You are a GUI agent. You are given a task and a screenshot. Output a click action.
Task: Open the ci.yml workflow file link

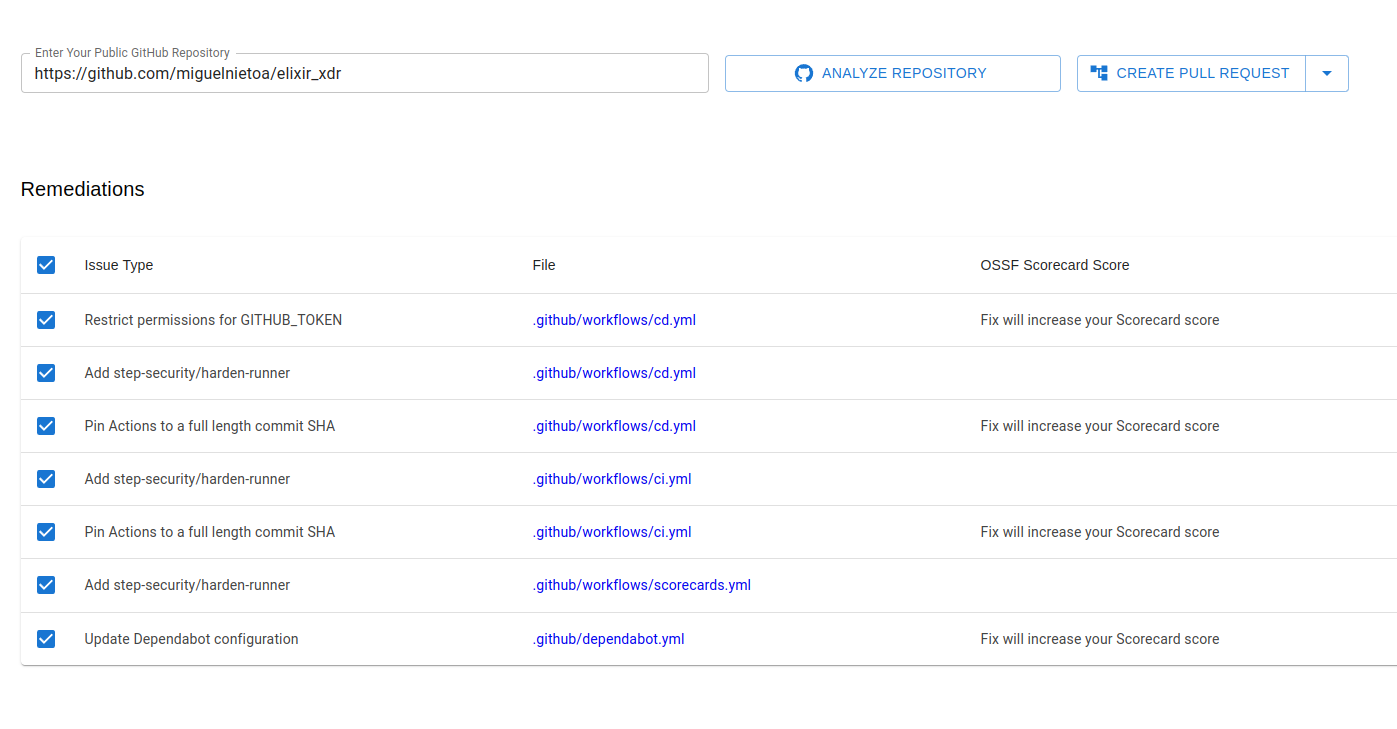tap(612, 478)
